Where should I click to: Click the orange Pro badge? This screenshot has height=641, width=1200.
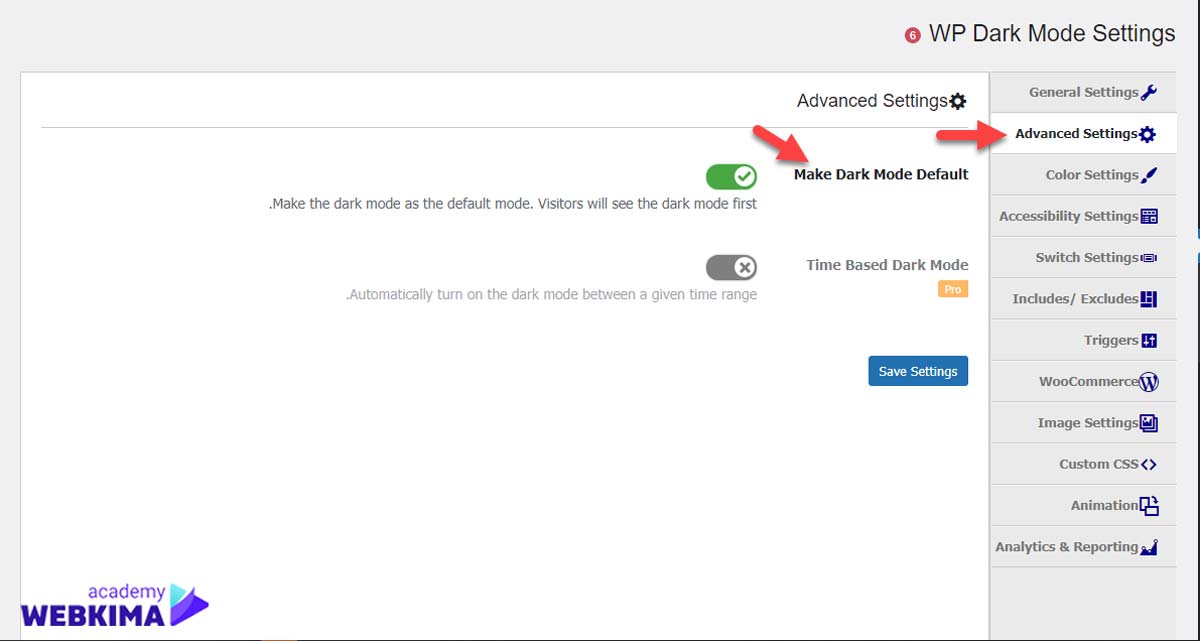(953, 289)
